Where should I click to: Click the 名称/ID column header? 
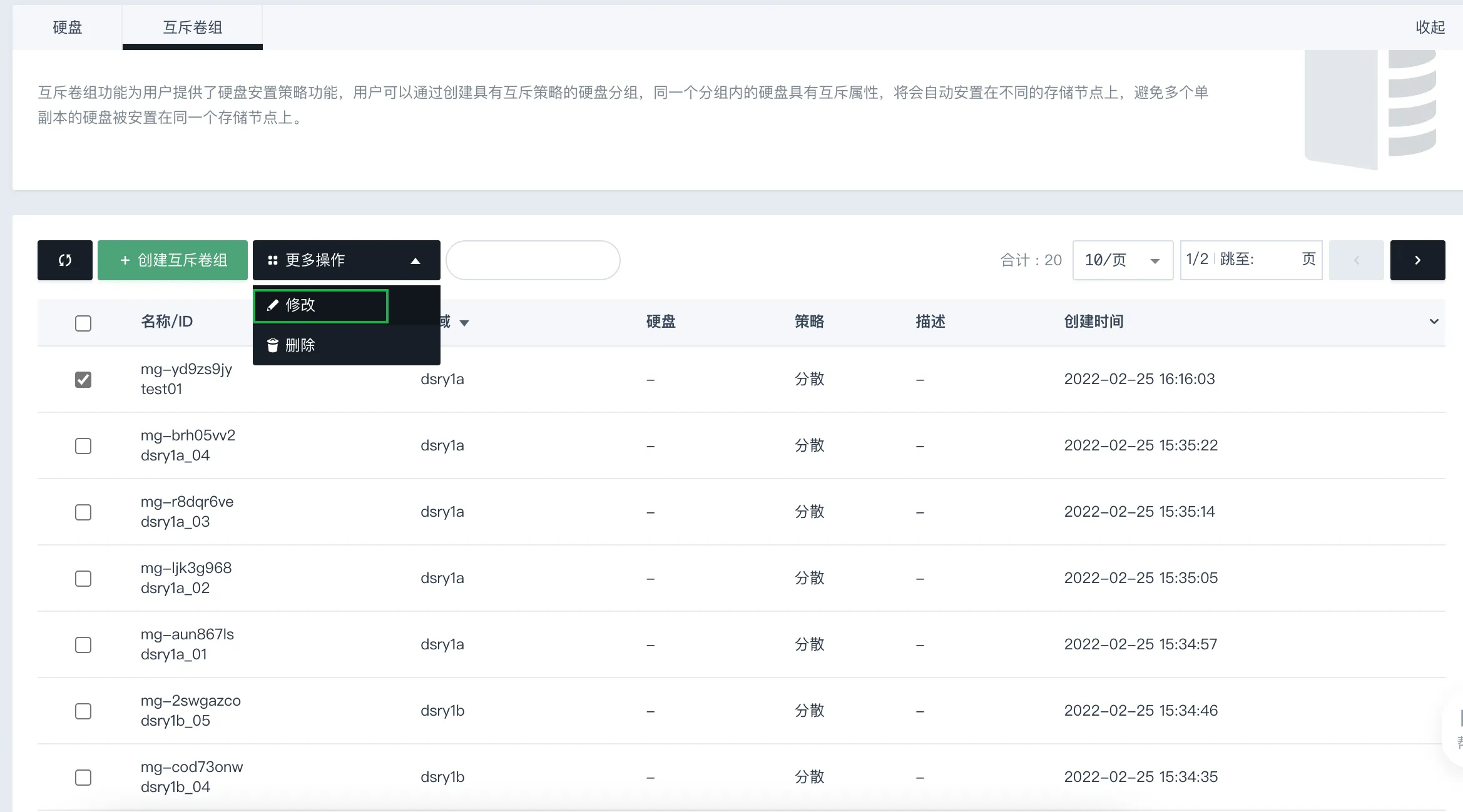(x=167, y=322)
